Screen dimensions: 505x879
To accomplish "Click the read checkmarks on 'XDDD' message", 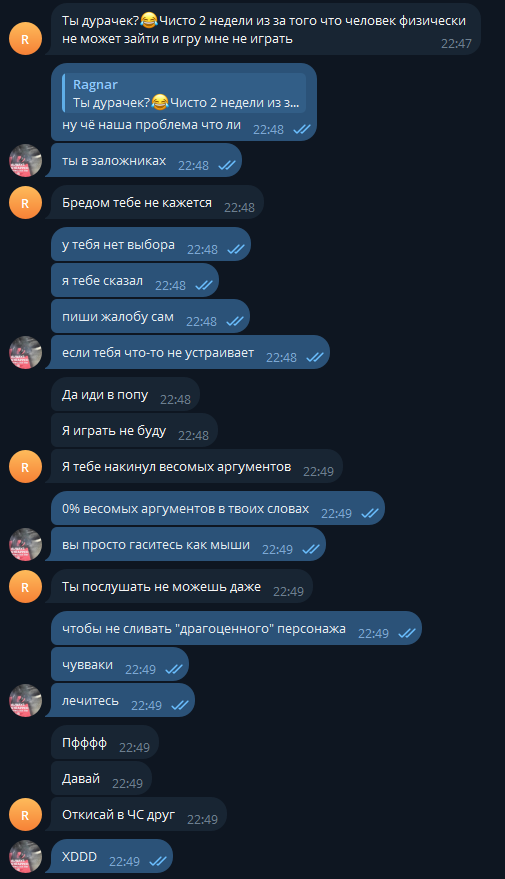I will 158,861.
